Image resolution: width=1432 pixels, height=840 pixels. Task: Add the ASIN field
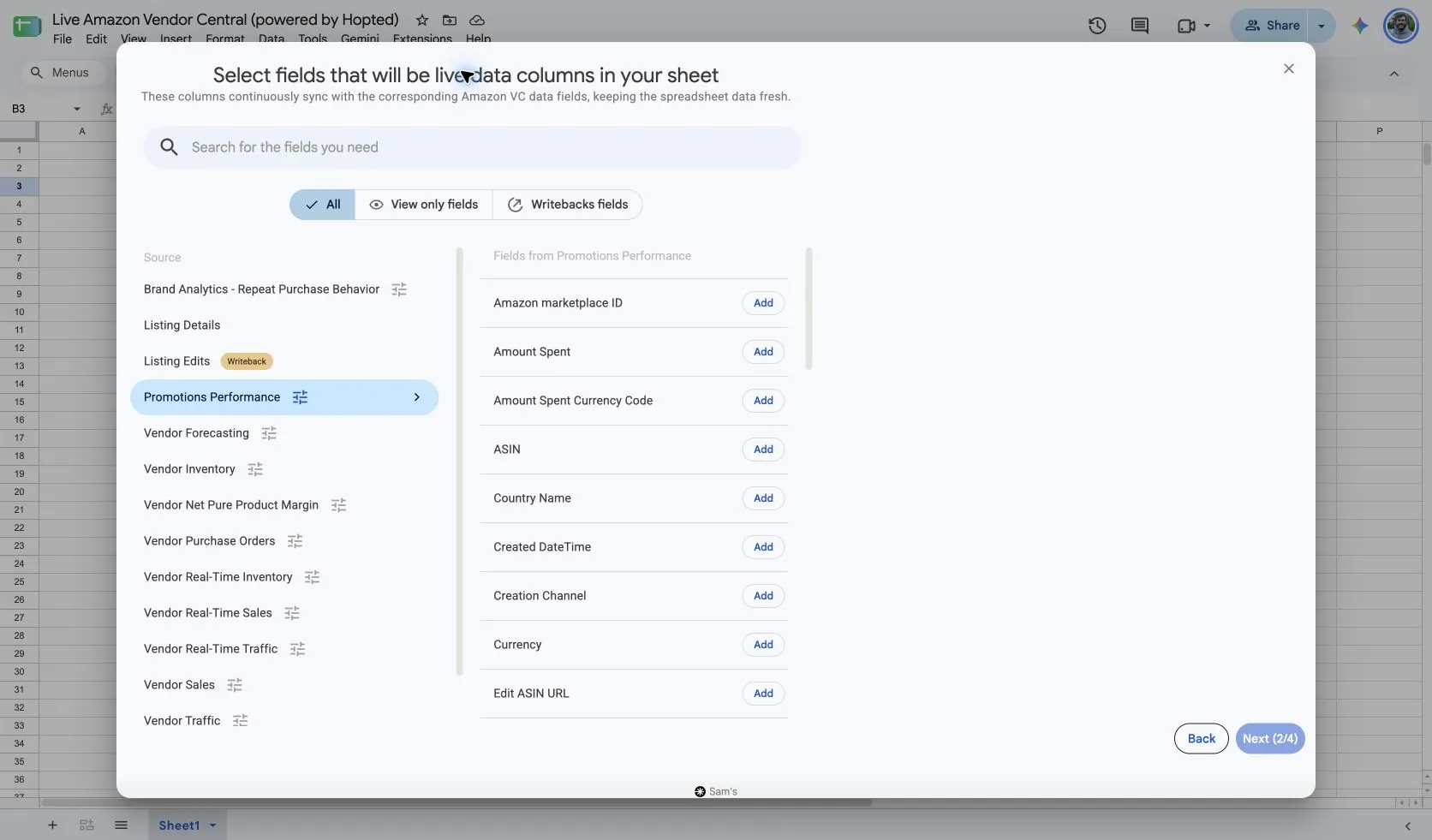(763, 450)
